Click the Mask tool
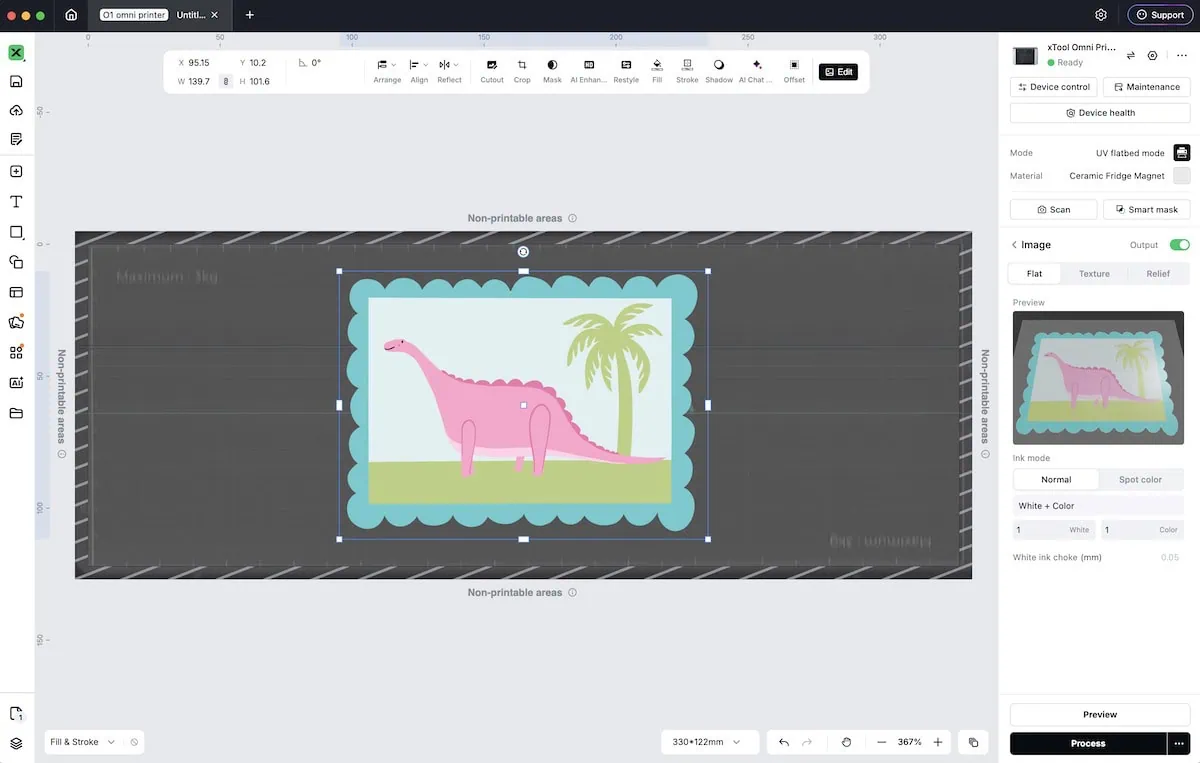 pyautogui.click(x=552, y=71)
